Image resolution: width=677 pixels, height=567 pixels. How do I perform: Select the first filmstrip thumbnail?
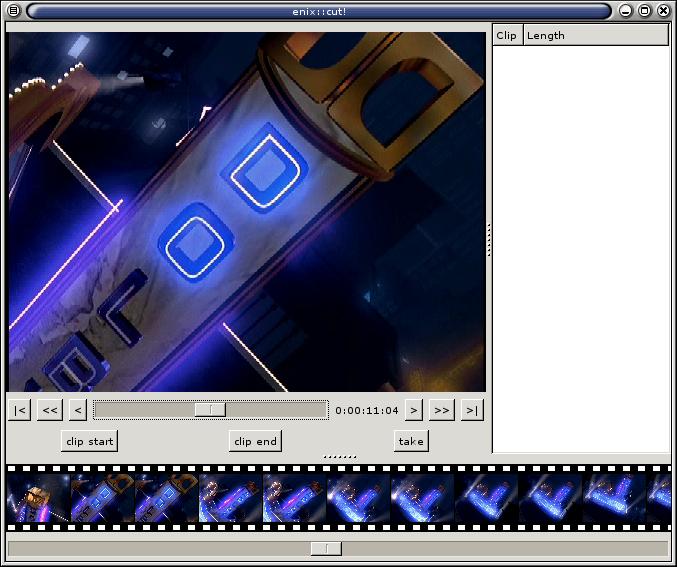pos(38,498)
